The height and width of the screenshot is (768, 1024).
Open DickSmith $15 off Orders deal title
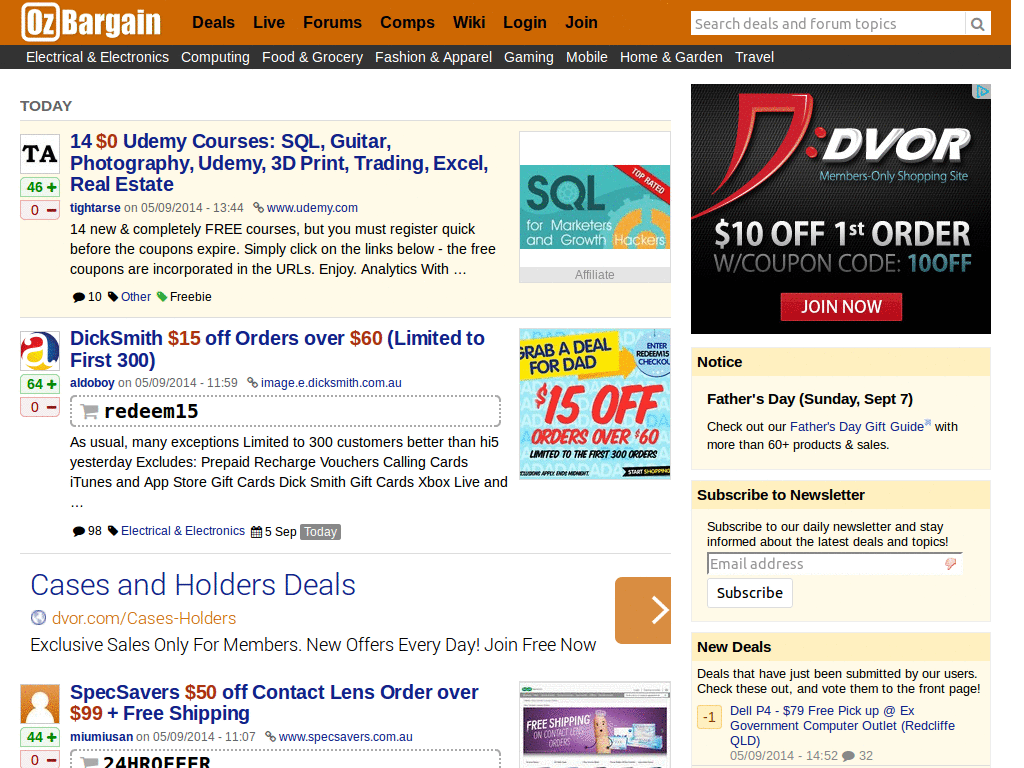coord(277,349)
